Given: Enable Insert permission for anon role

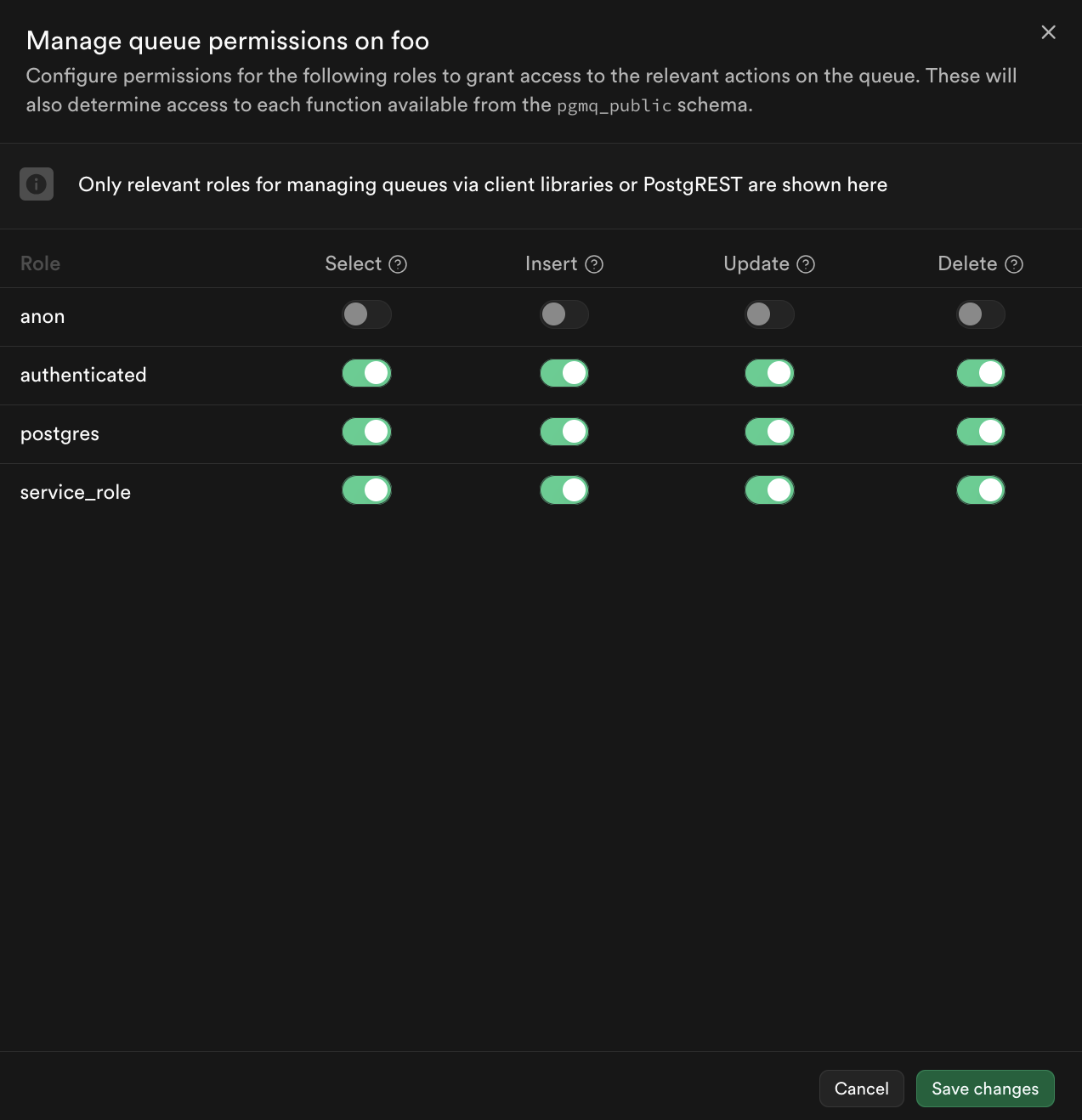Looking at the screenshot, I should pyautogui.click(x=564, y=314).
